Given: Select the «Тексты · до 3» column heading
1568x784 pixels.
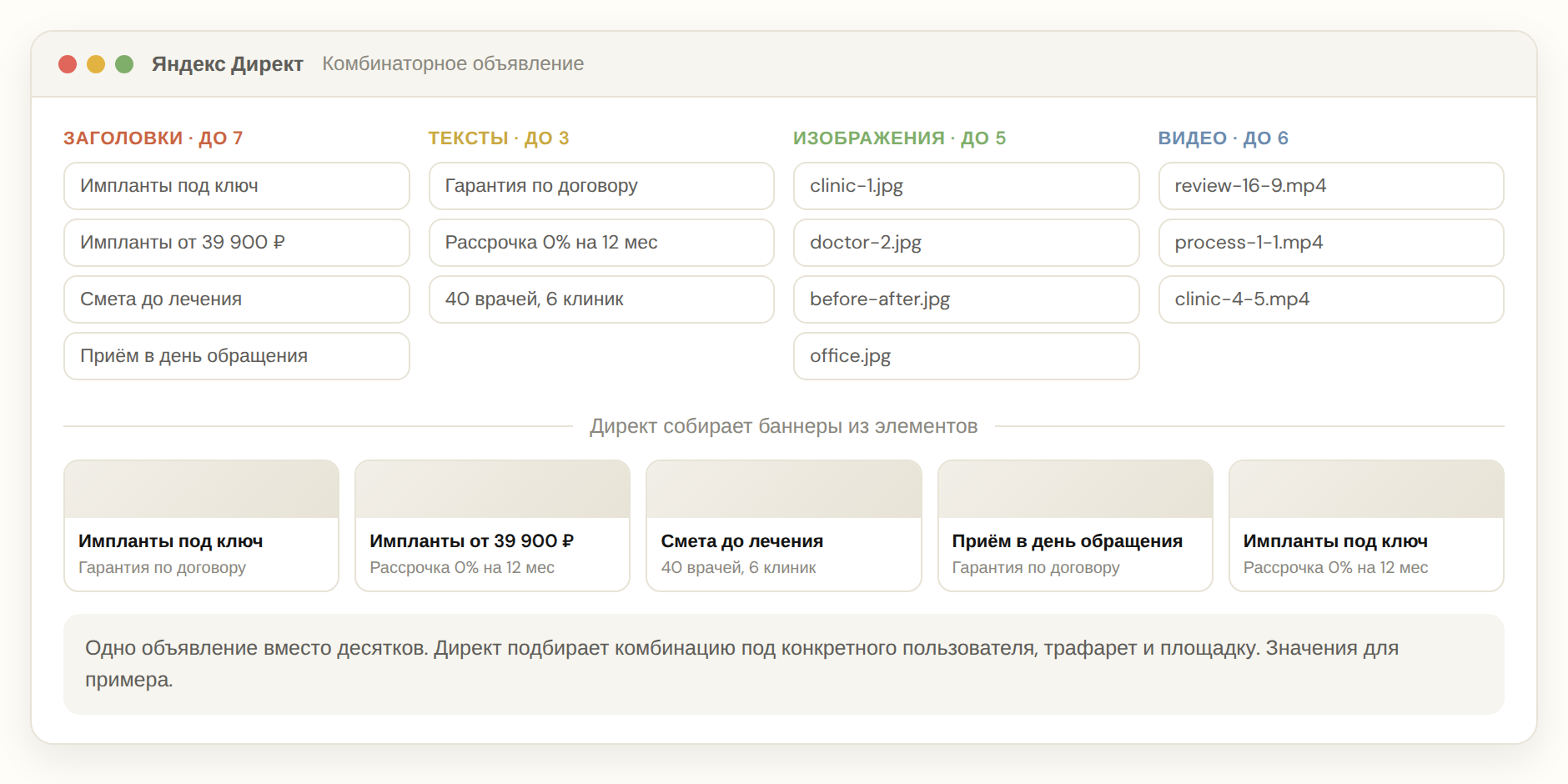Looking at the screenshot, I should point(499,138).
